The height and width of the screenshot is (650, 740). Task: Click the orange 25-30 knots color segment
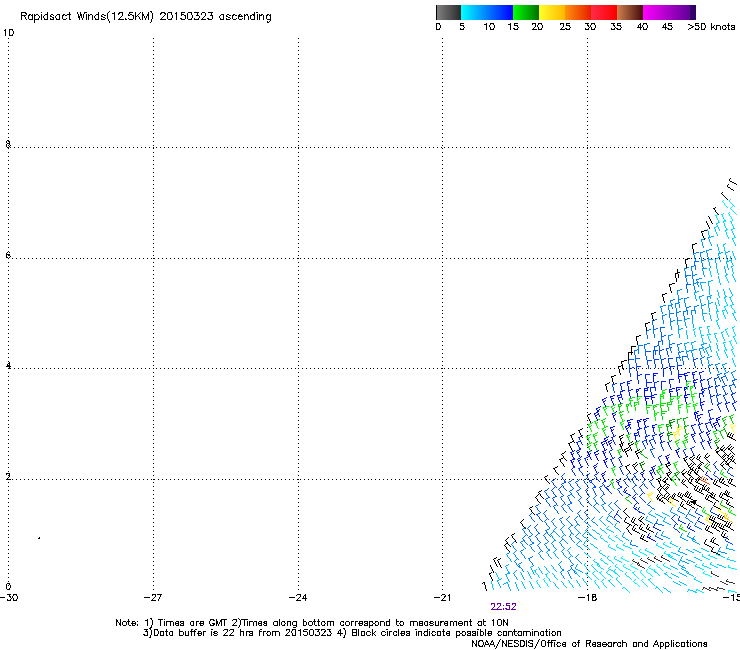578,12
